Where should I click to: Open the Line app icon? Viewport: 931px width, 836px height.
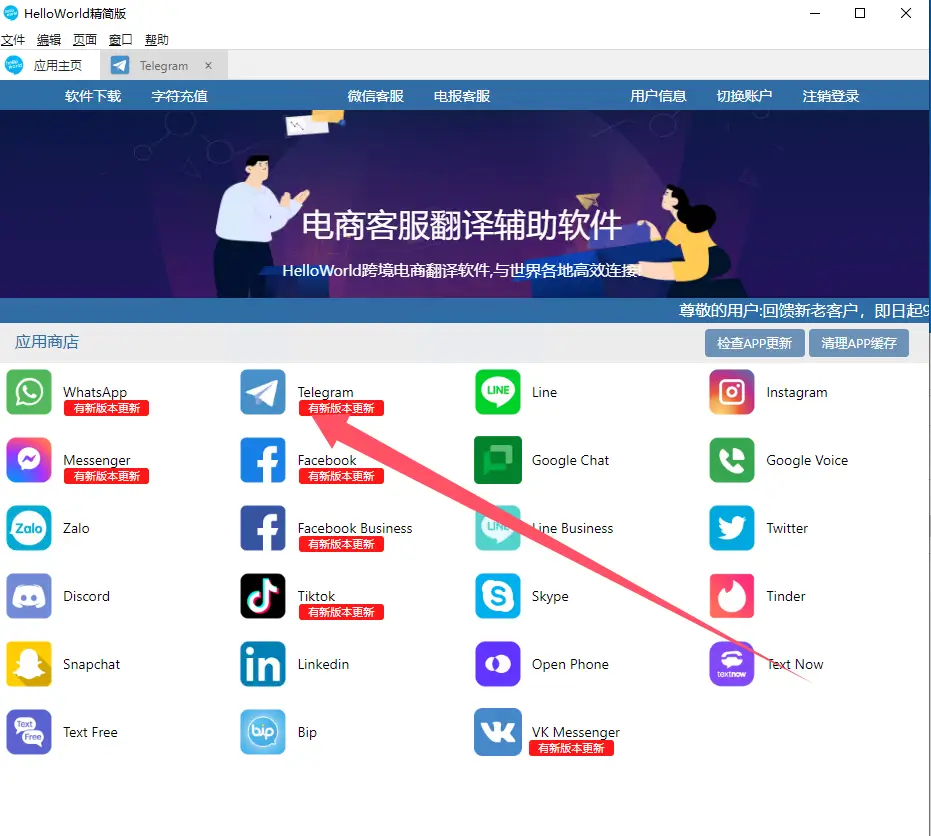pos(498,392)
